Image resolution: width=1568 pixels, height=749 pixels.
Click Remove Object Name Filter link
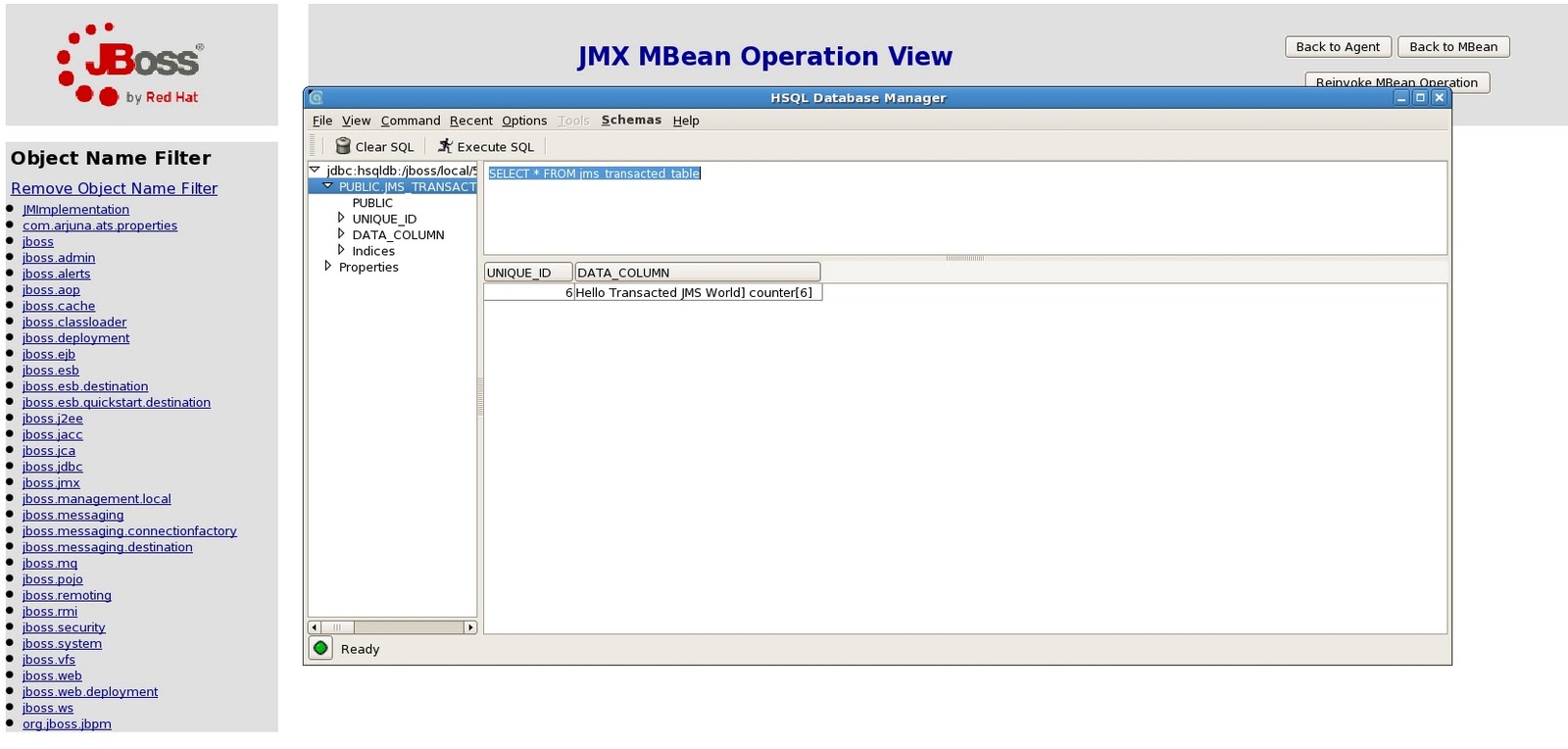click(114, 188)
